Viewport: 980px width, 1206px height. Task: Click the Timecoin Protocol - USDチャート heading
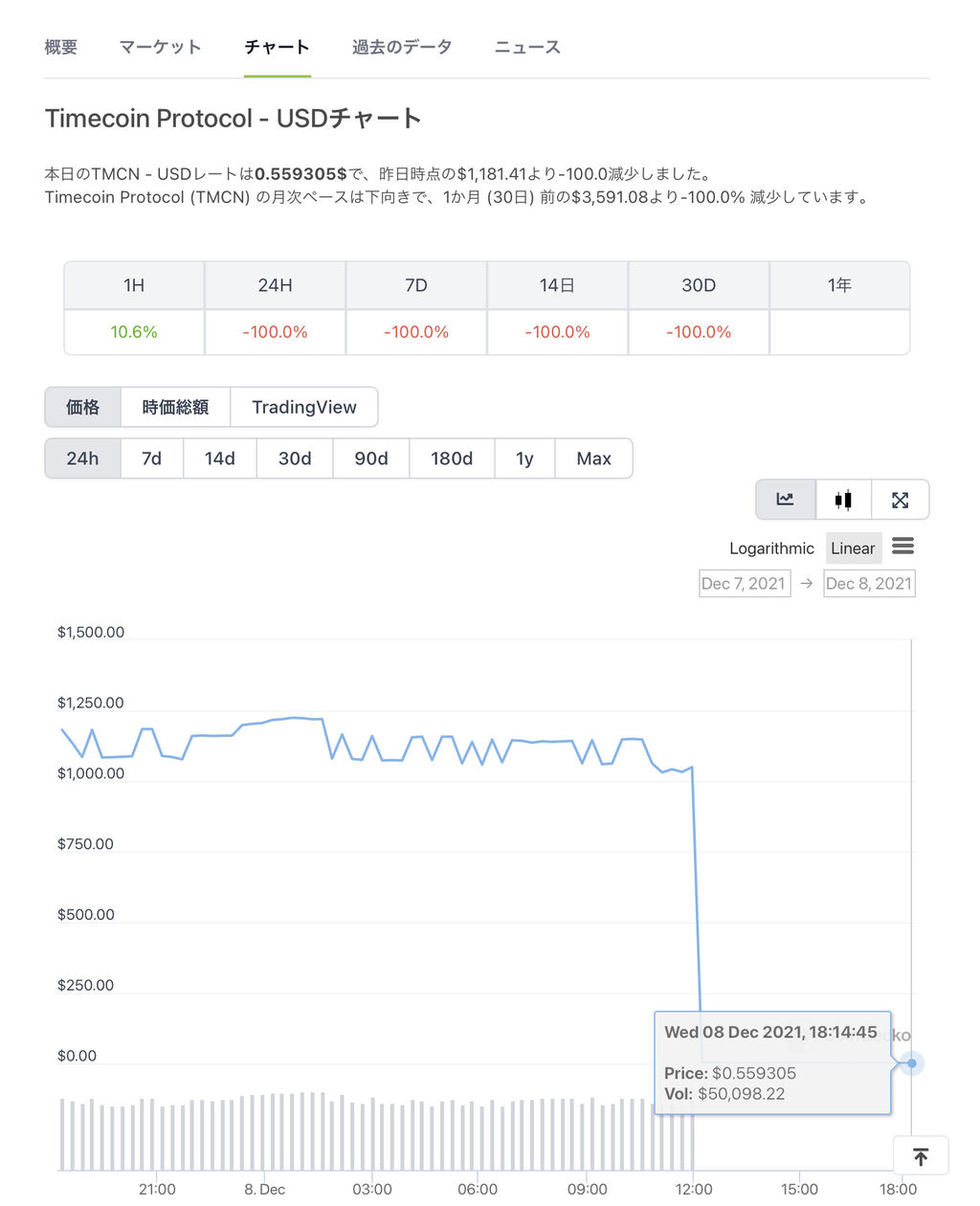tap(234, 119)
